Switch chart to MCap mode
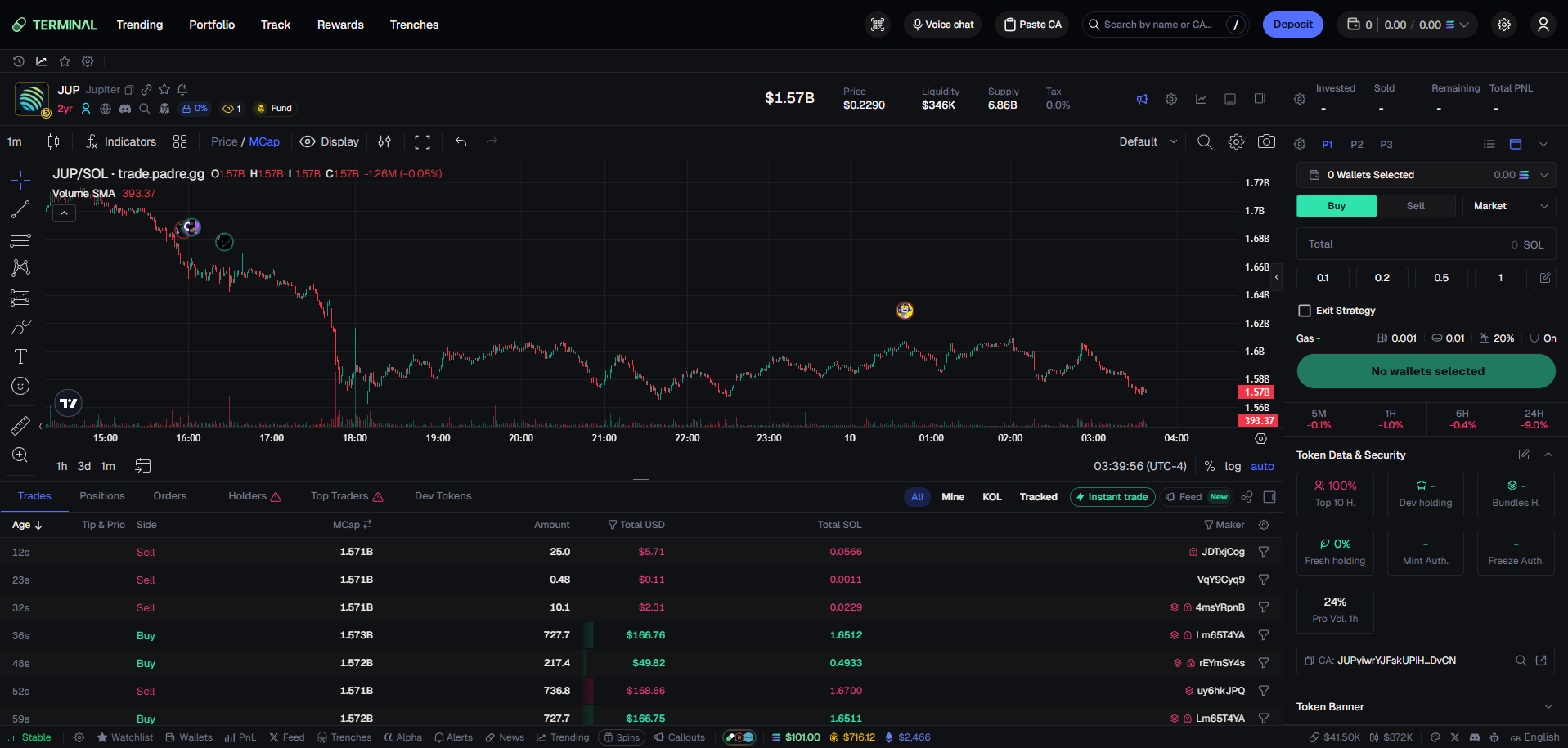 coord(264,141)
